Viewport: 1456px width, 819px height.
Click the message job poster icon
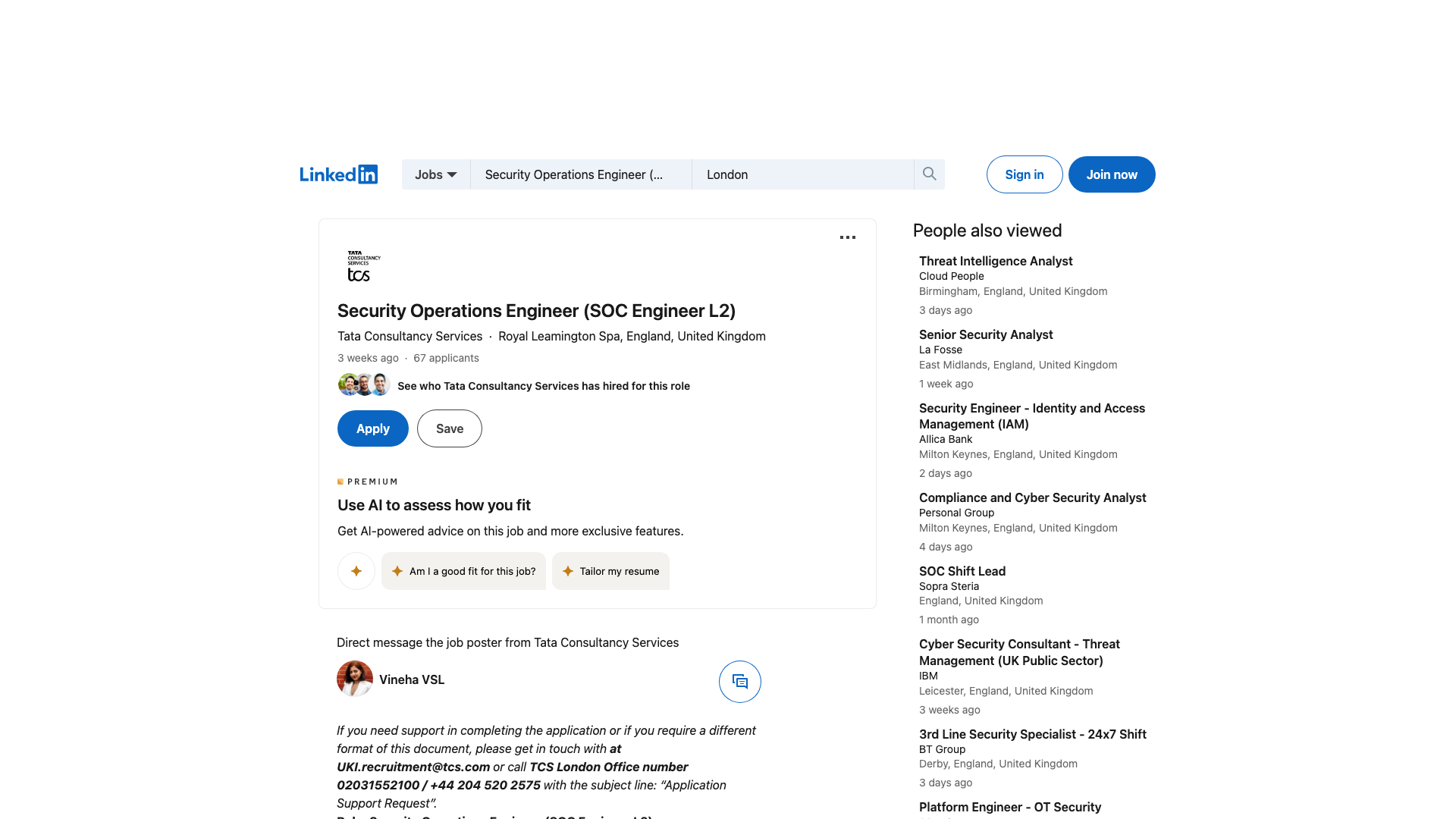(740, 682)
